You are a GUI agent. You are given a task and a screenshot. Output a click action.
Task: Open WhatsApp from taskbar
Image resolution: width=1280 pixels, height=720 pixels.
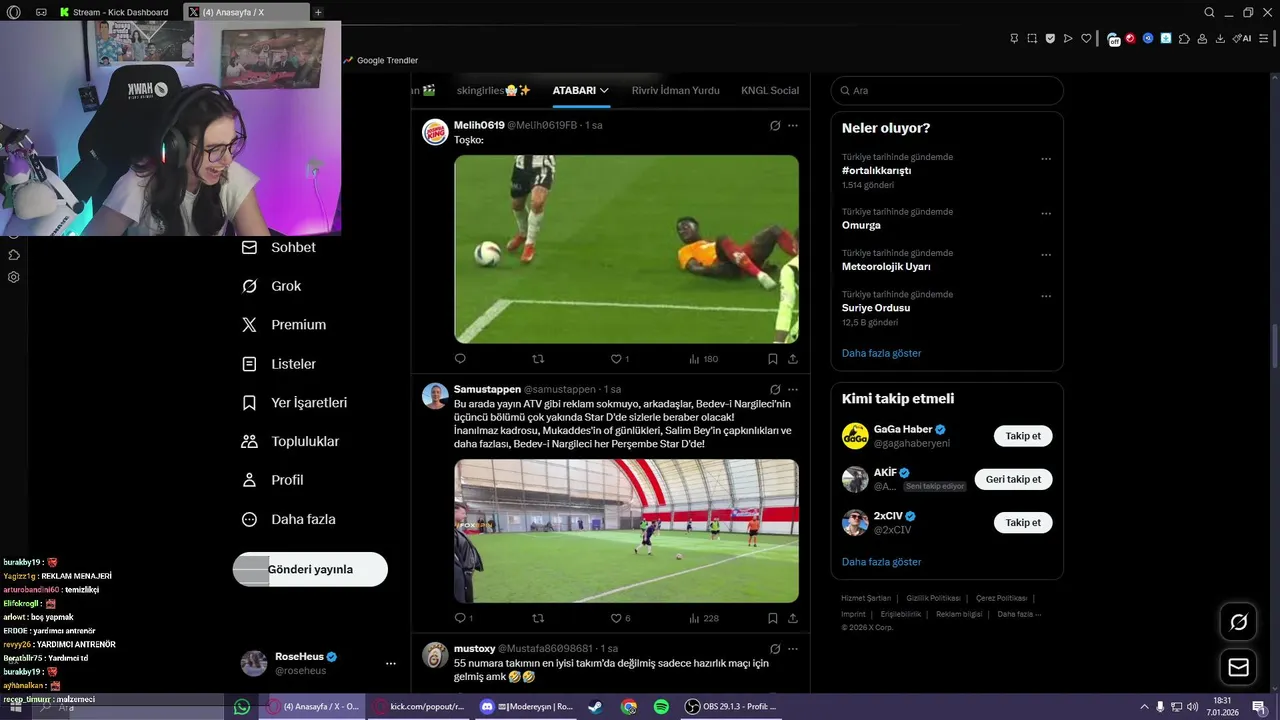coord(241,707)
